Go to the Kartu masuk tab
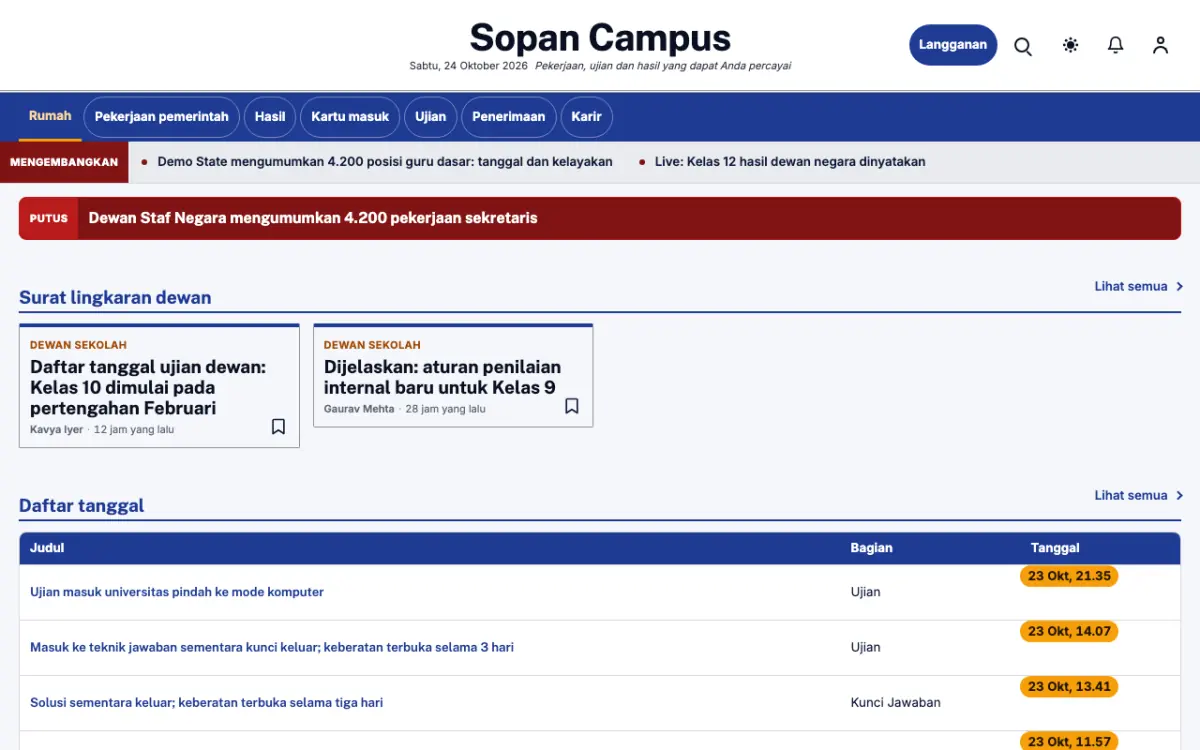The image size is (1200, 750). [350, 117]
